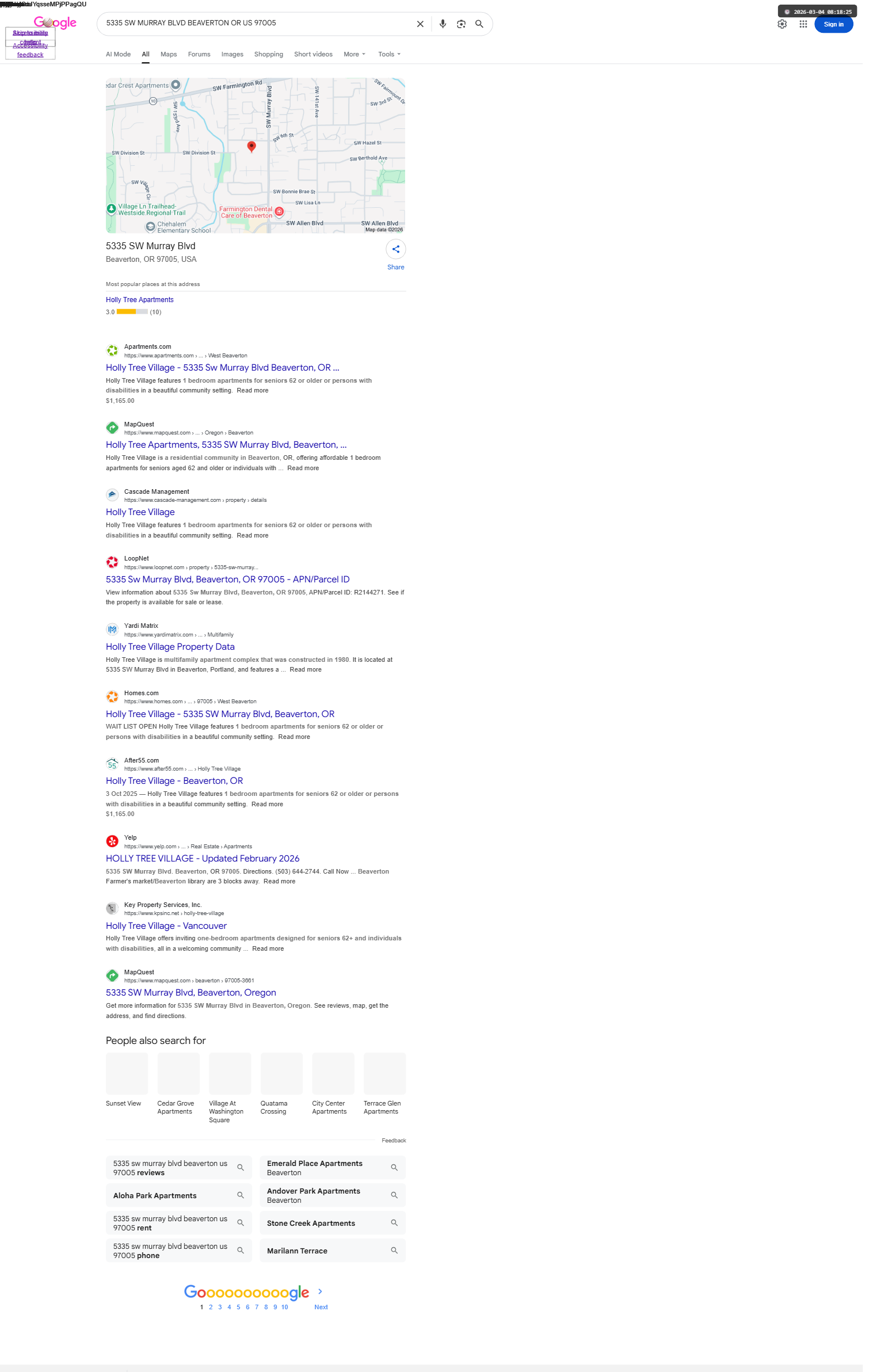
Task: Click Cedar Crest Apartments map marker
Action: 176,85
